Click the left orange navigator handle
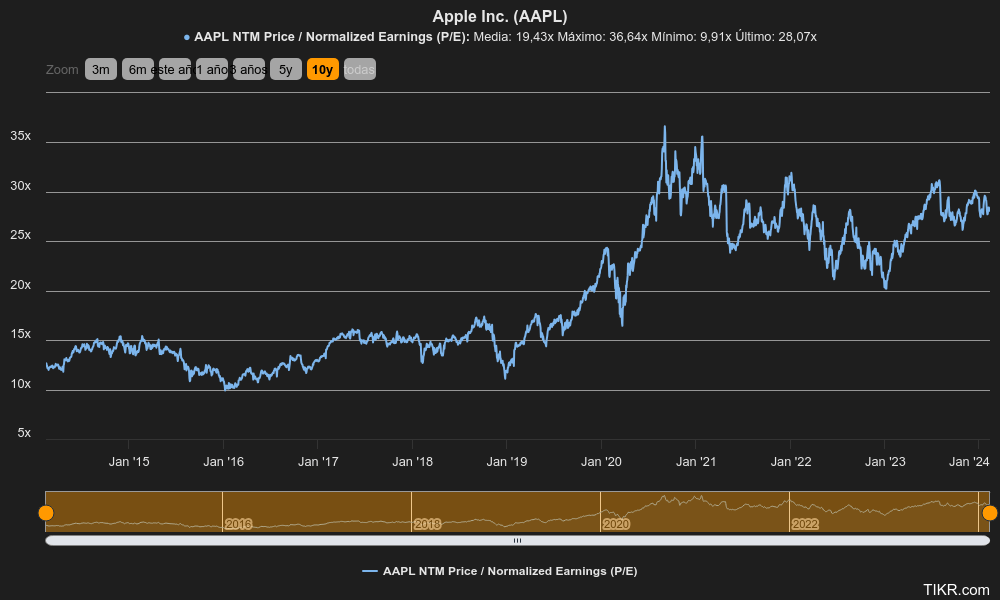 (46, 513)
